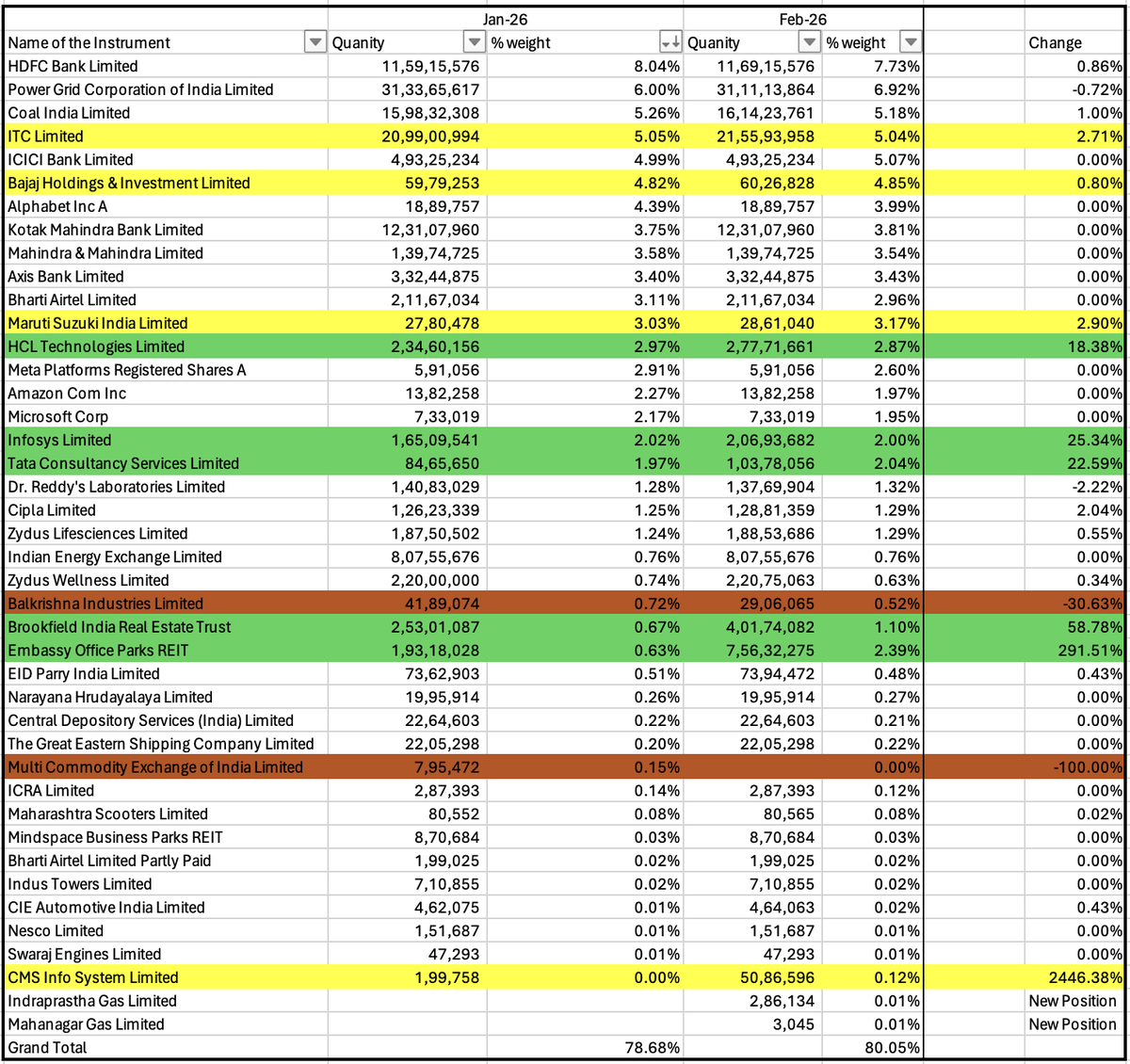Click the Embassy Office Parks REIT cell
Image resolution: width=1130 pixels, height=1064 pixels.
point(166,650)
